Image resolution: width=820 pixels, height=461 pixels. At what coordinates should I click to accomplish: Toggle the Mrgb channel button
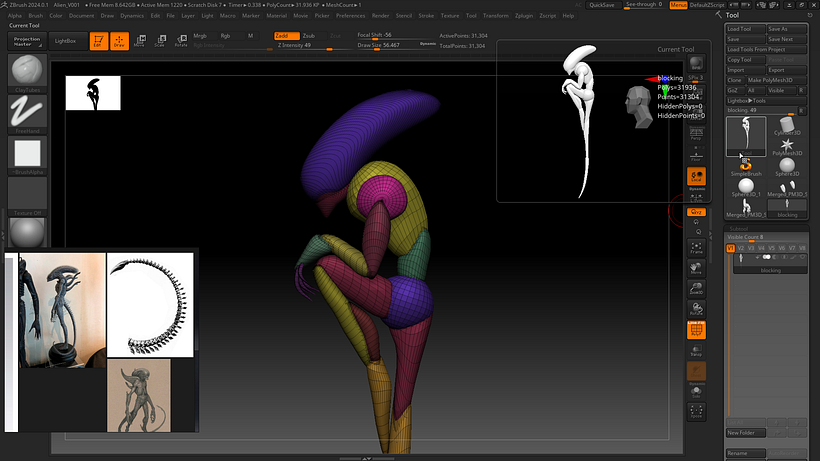point(200,36)
